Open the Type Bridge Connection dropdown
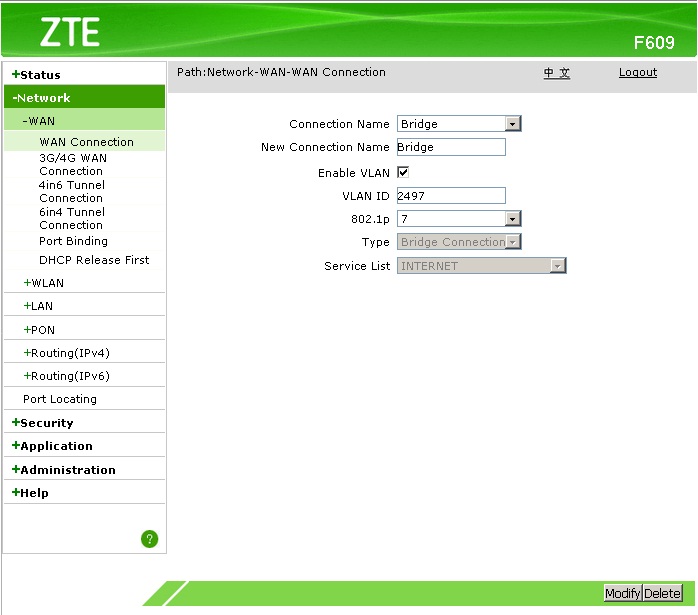Image resolution: width=698 pixels, height=615 pixels. pos(459,242)
